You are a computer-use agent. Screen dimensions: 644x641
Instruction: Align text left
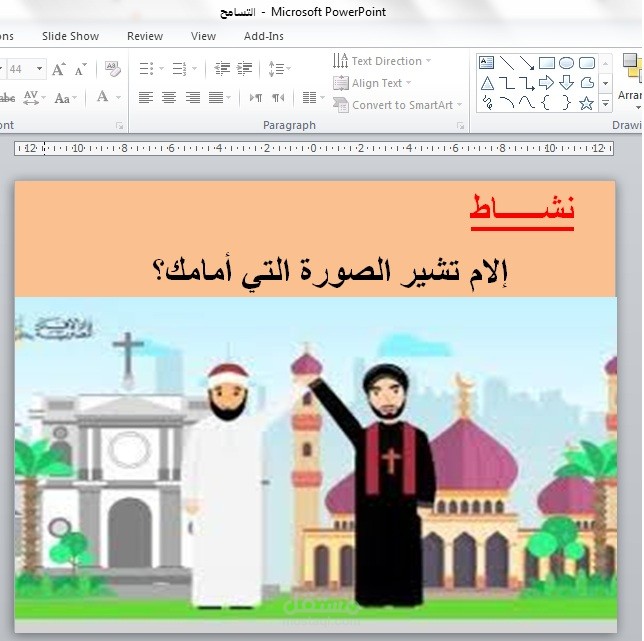[146, 98]
